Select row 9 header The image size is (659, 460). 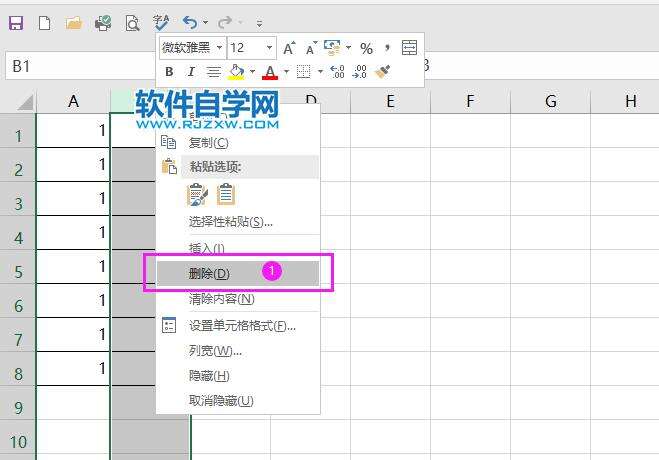[x=18, y=403]
